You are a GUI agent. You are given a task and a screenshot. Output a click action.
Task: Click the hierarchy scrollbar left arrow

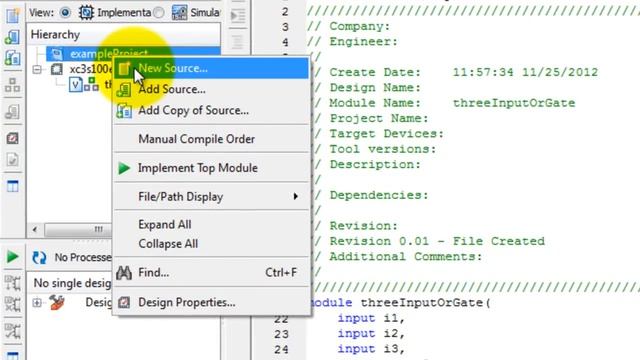(35, 229)
